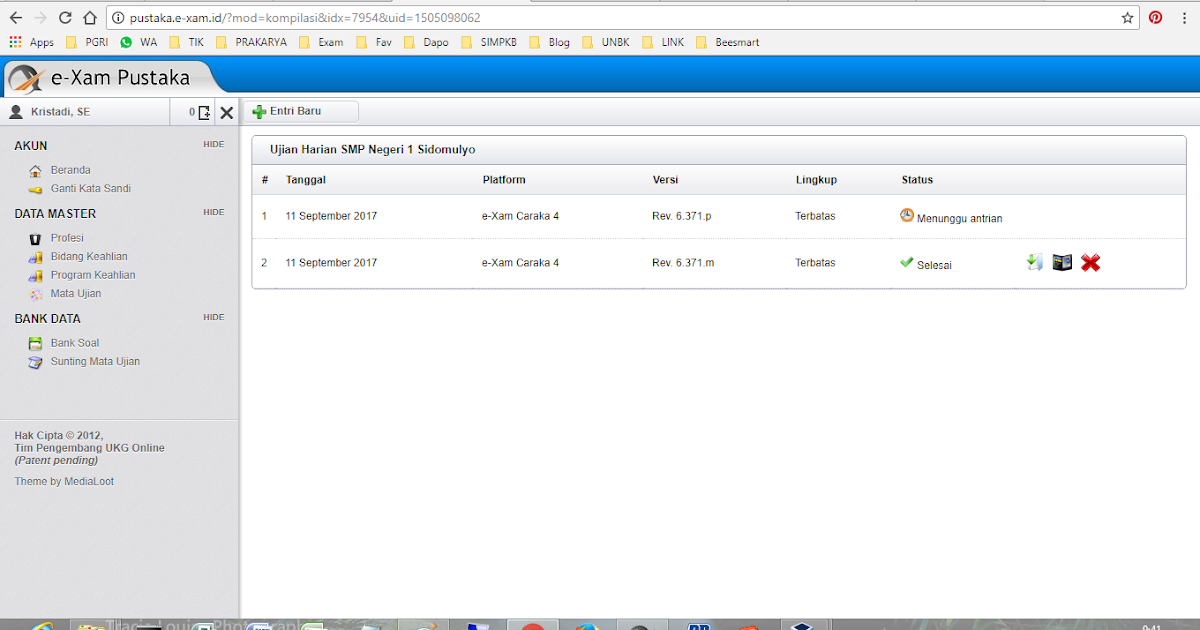This screenshot has width=1200, height=630.
Task: Open the Pinterest extension icon
Action: [x=1155, y=18]
